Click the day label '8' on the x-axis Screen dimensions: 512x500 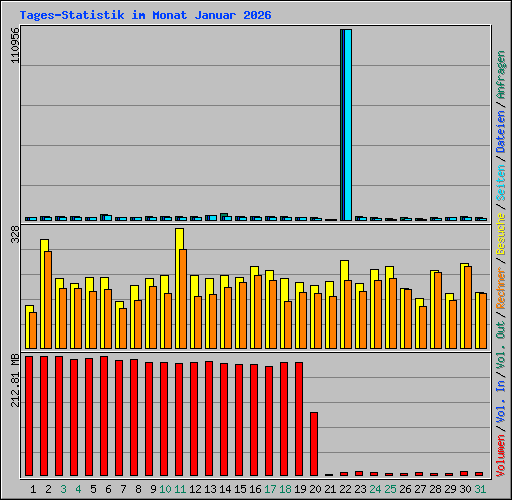click(138, 489)
